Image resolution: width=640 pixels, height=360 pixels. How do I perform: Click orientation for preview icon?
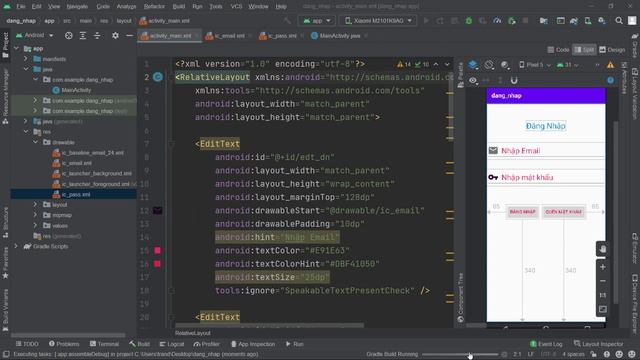489,65
